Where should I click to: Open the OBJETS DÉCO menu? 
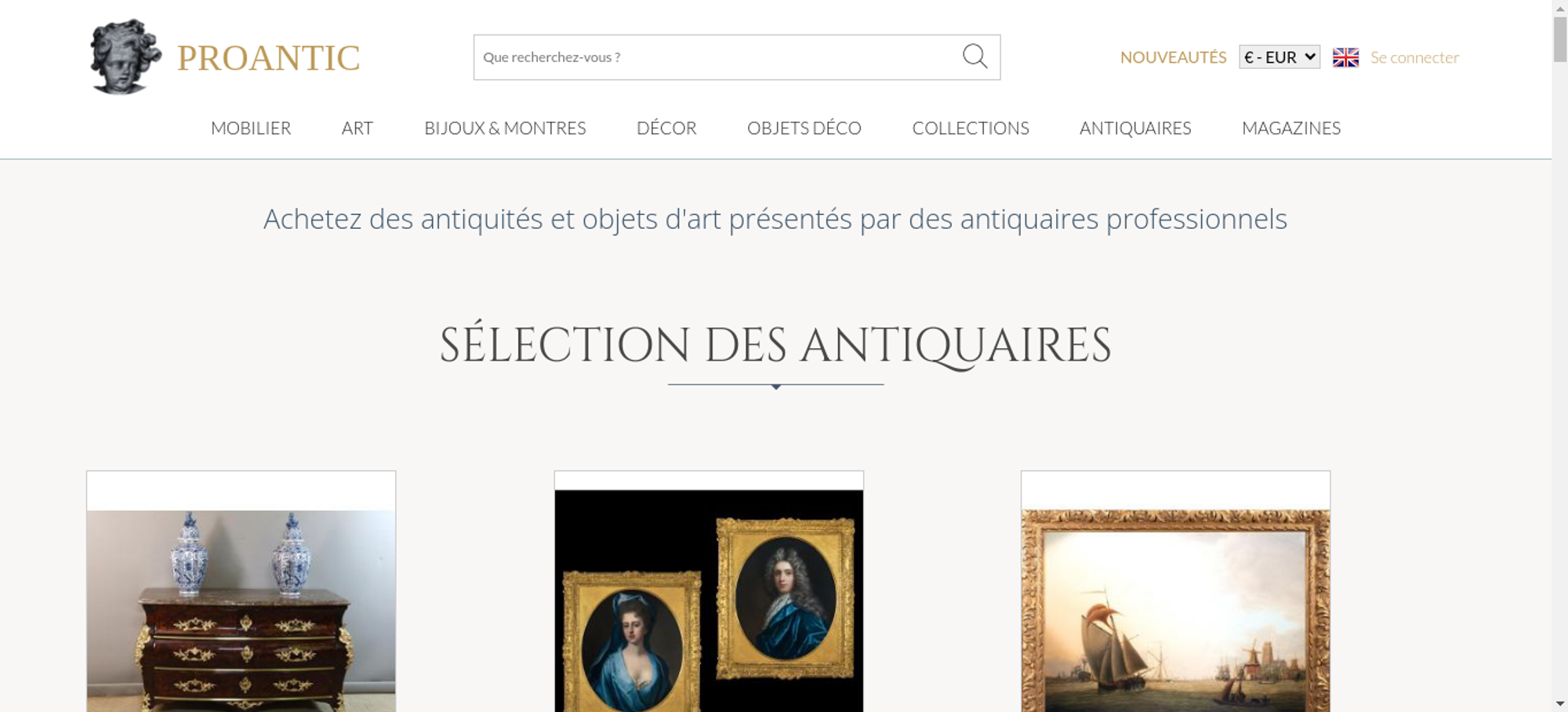click(x=804, y=128)
